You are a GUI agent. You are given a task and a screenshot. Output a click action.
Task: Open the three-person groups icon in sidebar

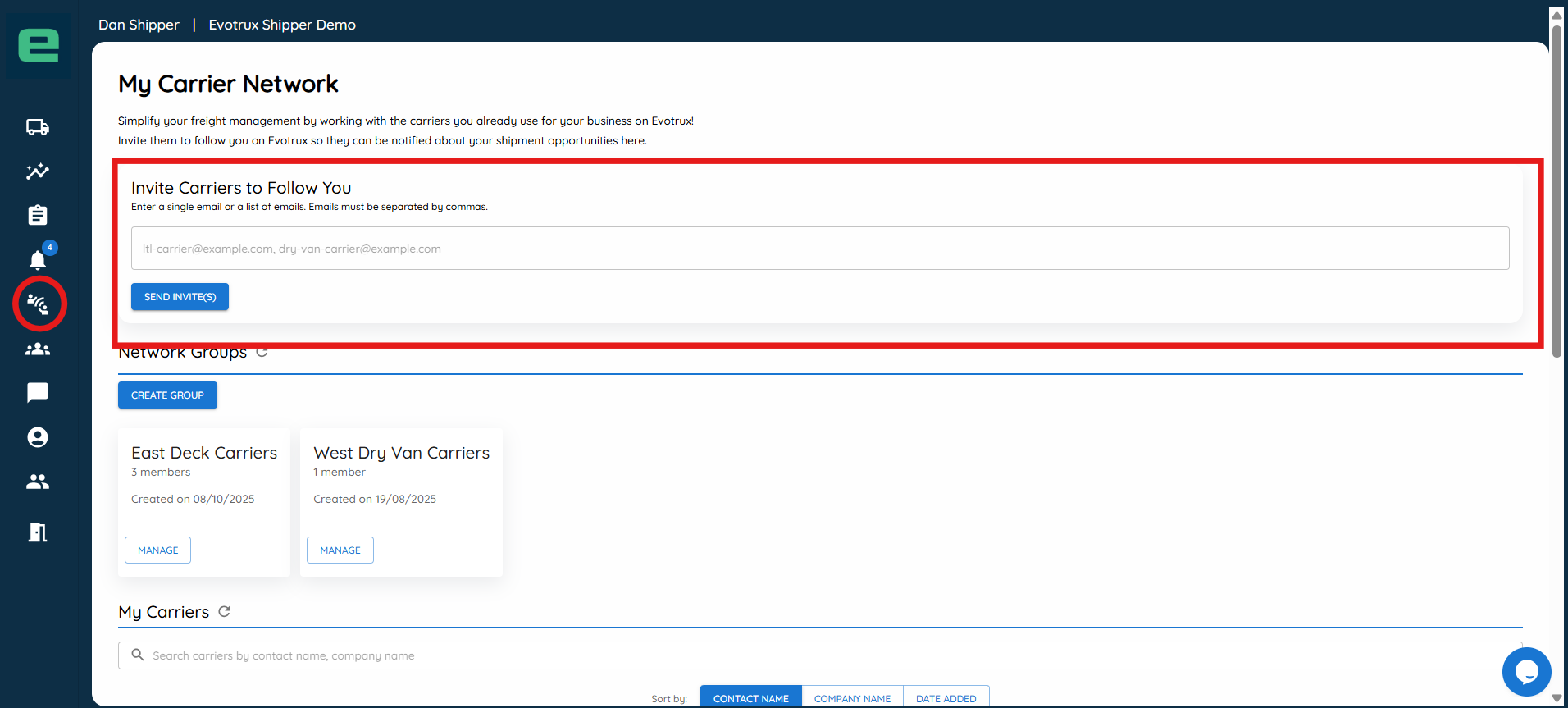[x=38, y=349]
